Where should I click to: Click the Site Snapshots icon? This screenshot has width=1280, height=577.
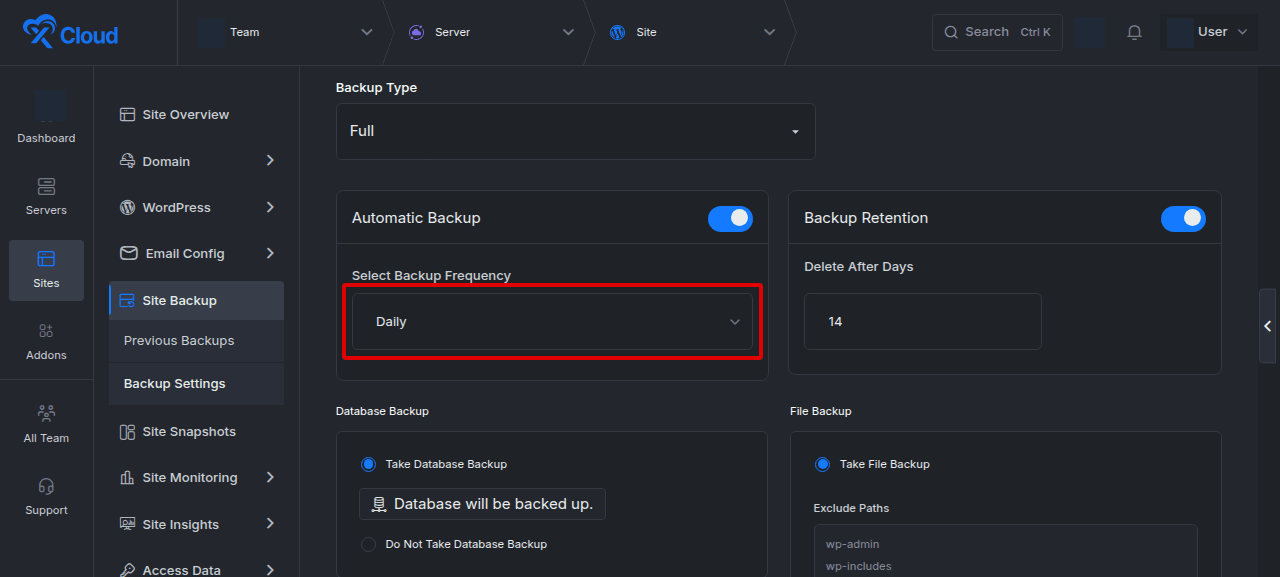pos(127,432)
